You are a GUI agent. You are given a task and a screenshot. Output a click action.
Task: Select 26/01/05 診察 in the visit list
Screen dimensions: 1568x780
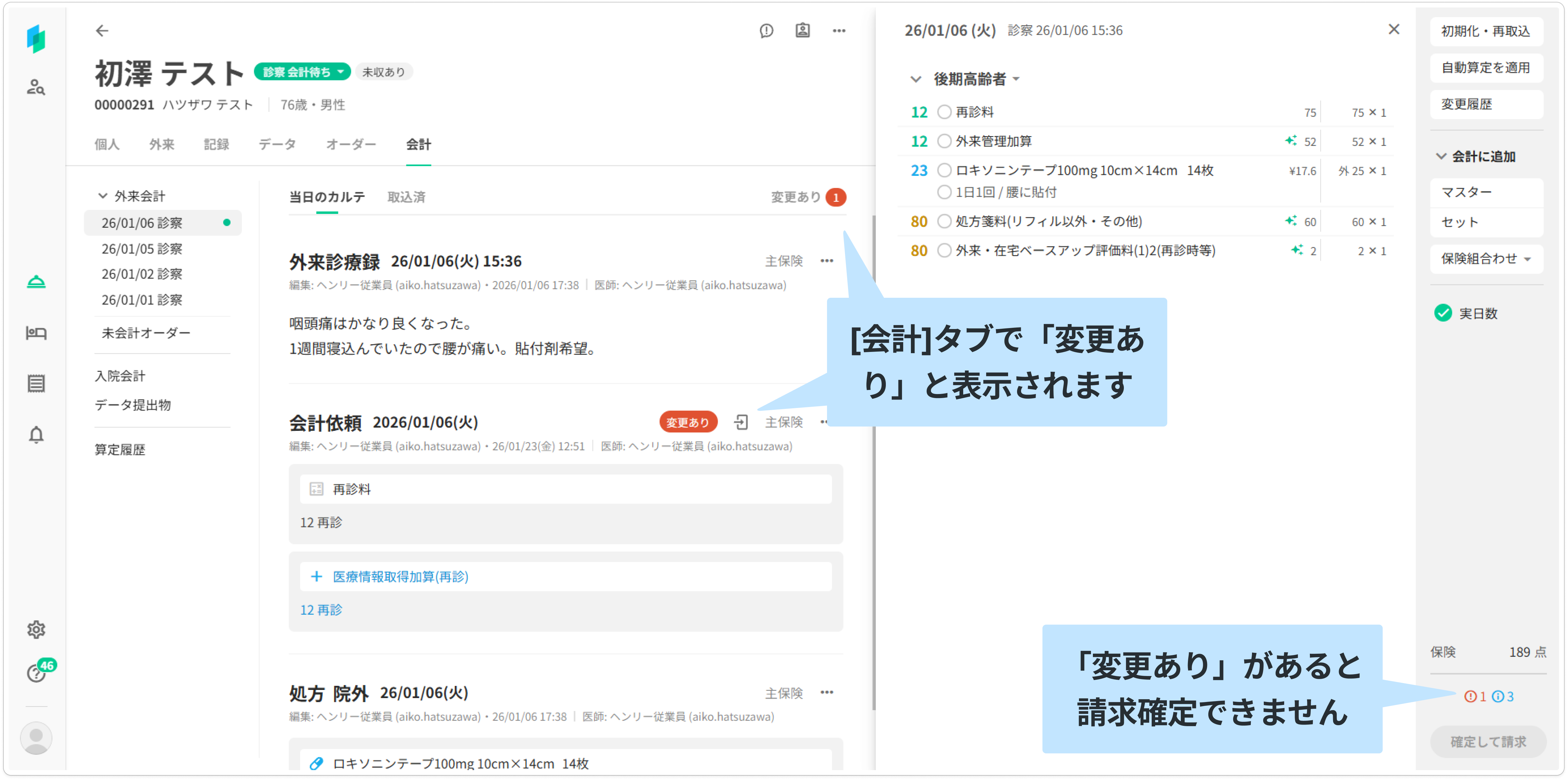[142, 249]
